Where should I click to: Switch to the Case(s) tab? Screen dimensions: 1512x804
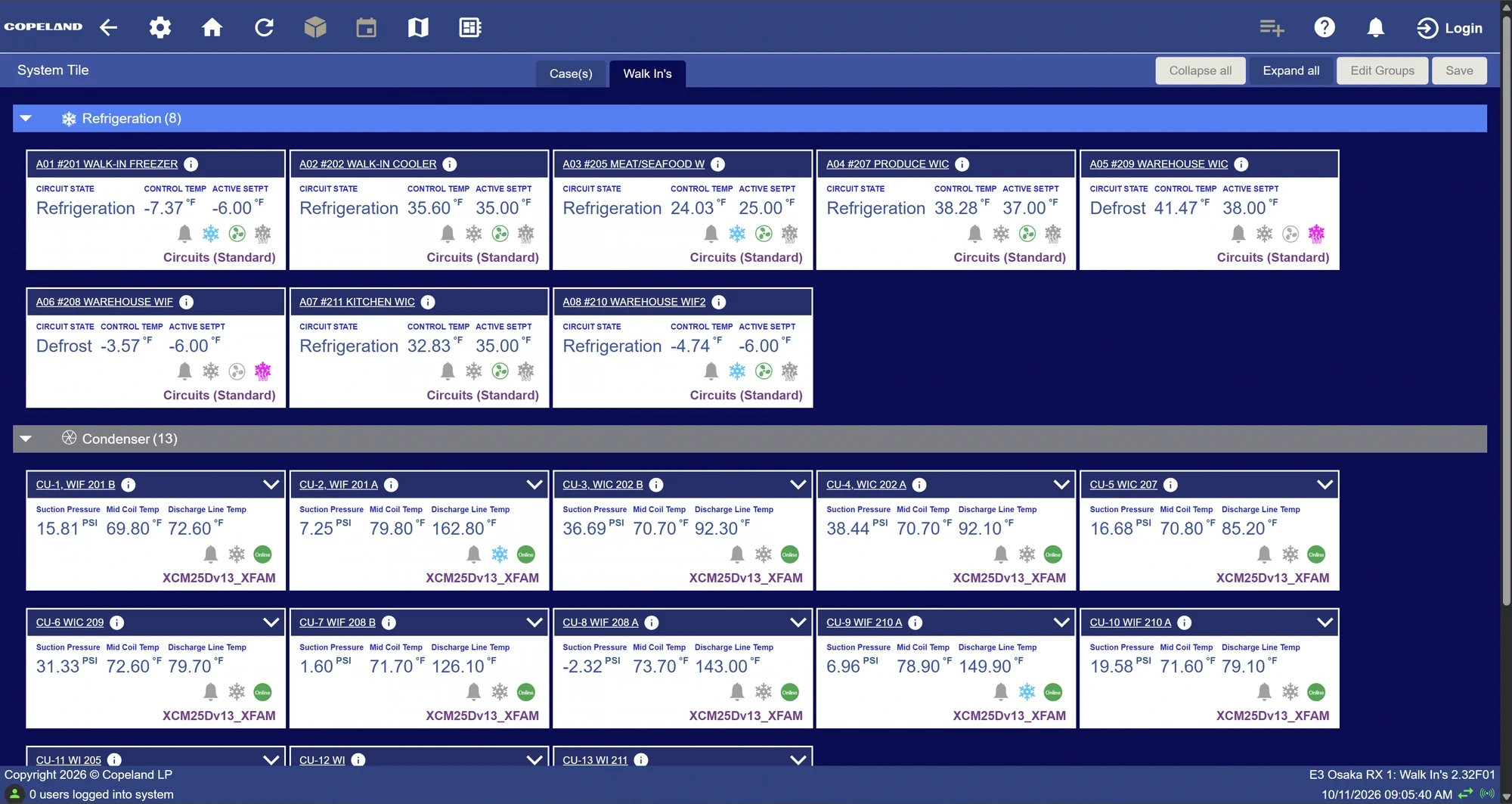pos(571,73)
